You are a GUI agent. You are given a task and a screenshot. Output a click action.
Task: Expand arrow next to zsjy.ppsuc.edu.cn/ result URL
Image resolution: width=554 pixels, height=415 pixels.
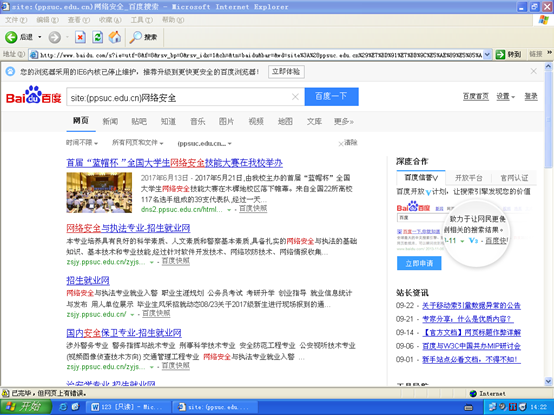tap(132, 314)
